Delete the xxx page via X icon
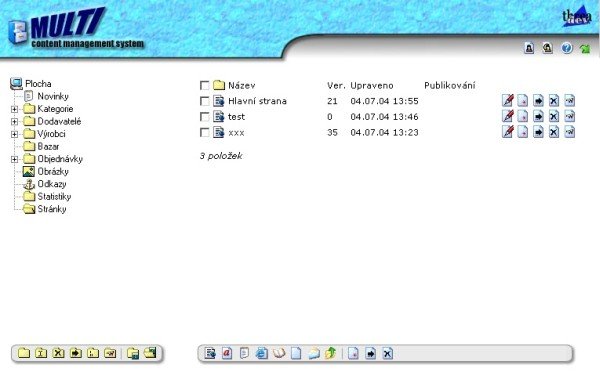600x379 pixels. [554, 132]
